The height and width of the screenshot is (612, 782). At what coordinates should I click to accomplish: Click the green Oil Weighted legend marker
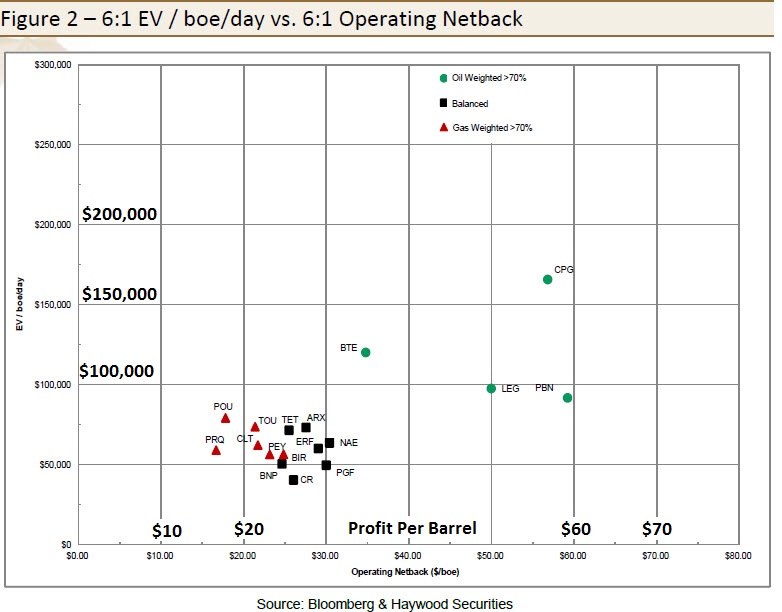point(443,78)
